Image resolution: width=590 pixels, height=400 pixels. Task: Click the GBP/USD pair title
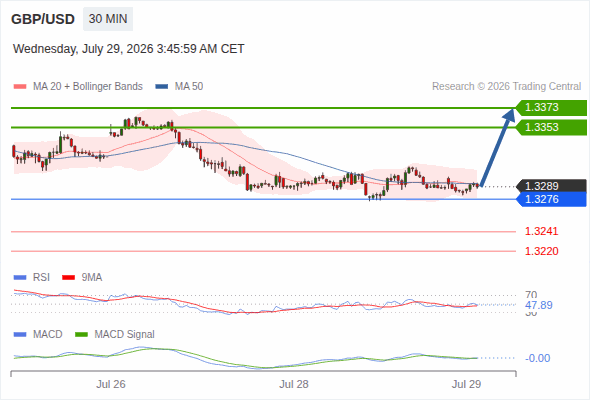43,19
